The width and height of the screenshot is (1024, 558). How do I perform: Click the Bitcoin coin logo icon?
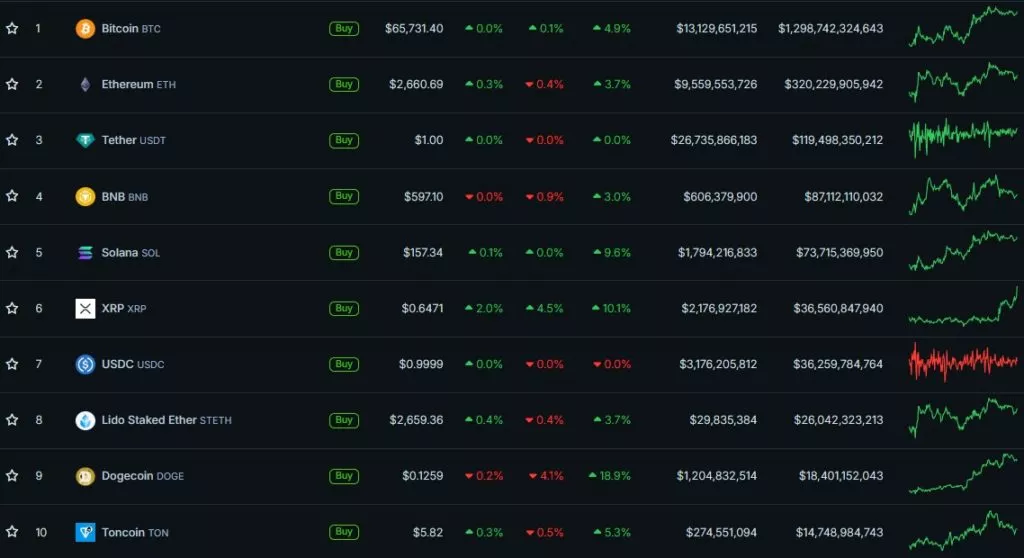point(85,29)
